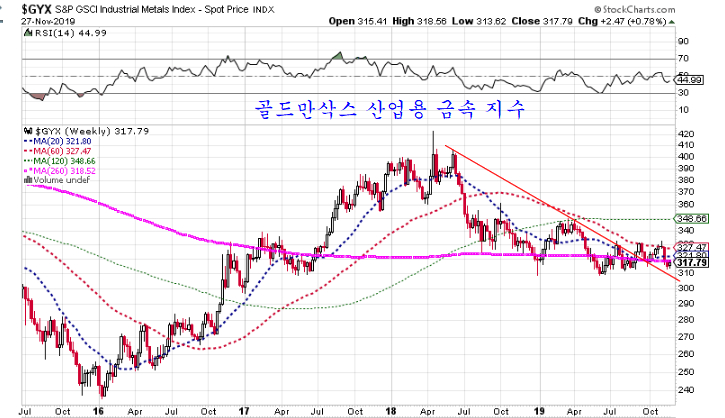The height and width of the screenshot is (418, 725).
Task: Click the Korean blue chart title text
Action: coord(390,110)
